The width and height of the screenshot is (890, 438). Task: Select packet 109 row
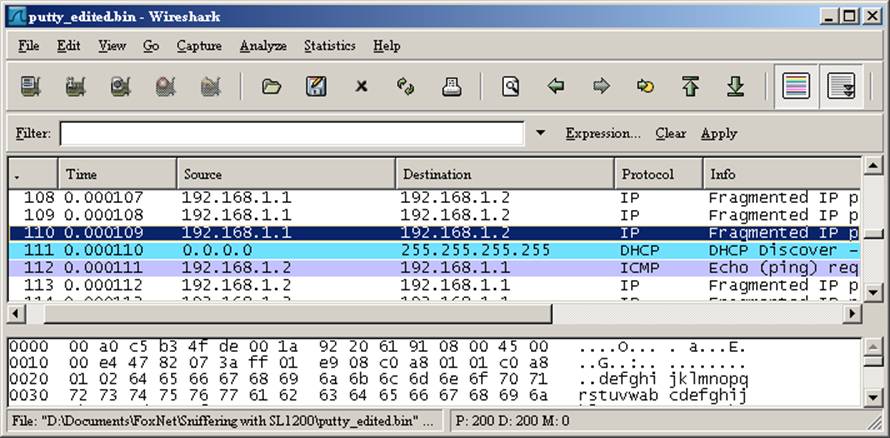click(x=434, y=216)
